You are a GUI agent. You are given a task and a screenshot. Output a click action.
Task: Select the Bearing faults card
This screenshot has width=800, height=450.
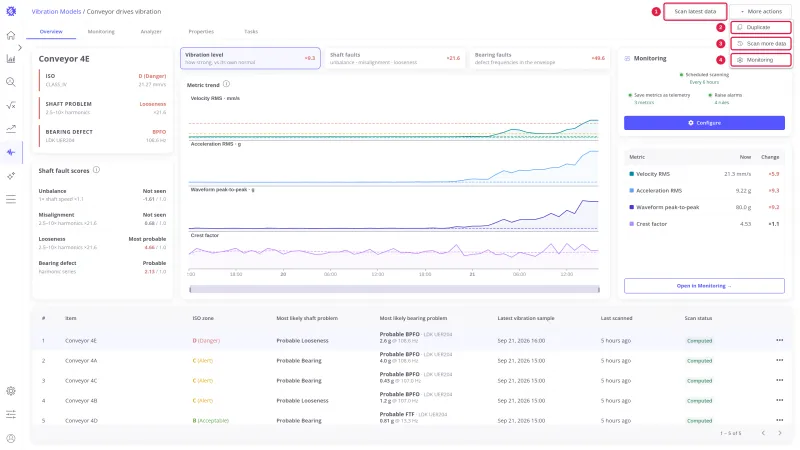point(540,58)
